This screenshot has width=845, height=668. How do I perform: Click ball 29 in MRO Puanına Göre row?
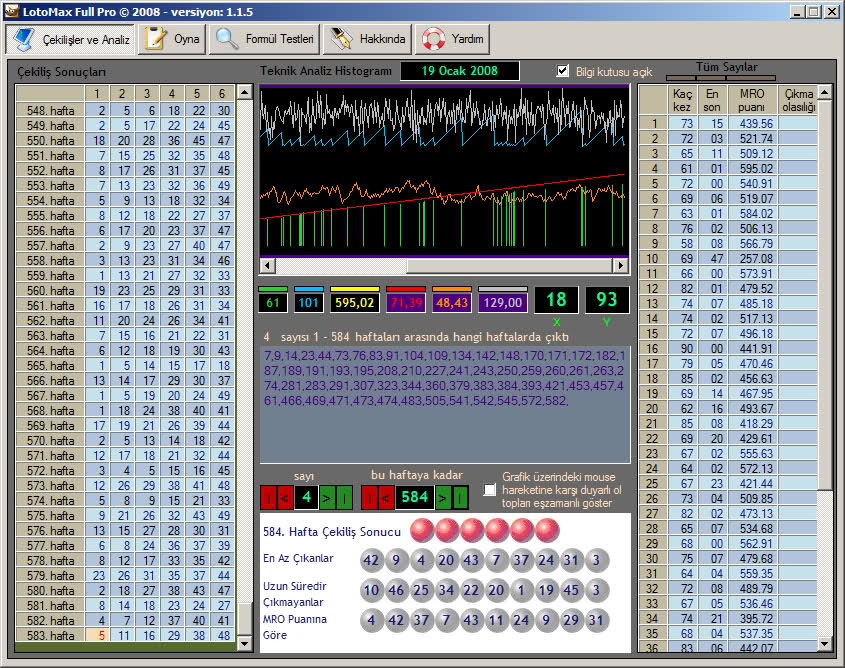coord(571,621)
